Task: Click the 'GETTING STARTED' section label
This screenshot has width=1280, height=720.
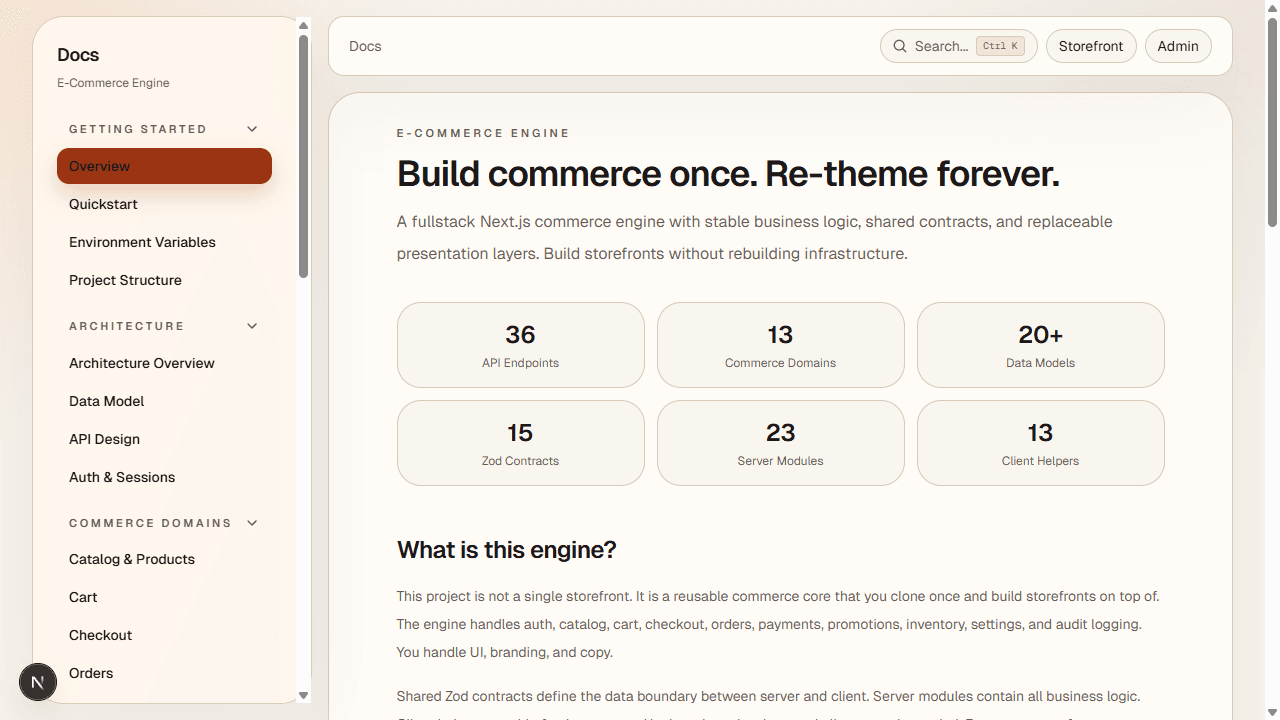Action: pyautogui.click(x=138, y=129)
